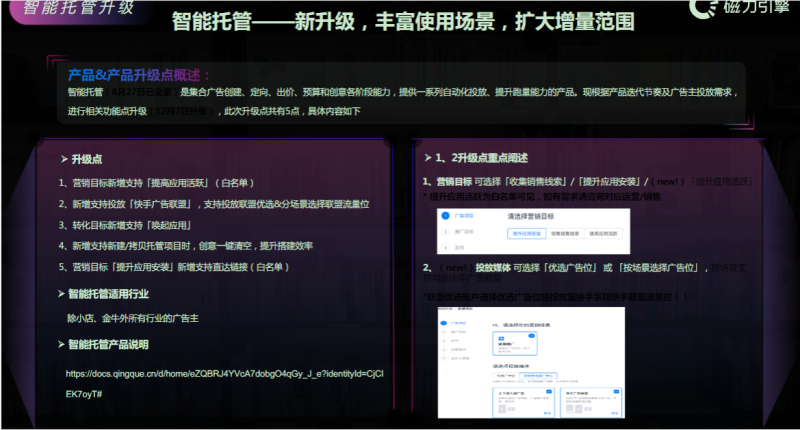Select 收集销售线索 marketing goal button
Viewport: 800px width, 430px height.
click(x=565, y=234)
